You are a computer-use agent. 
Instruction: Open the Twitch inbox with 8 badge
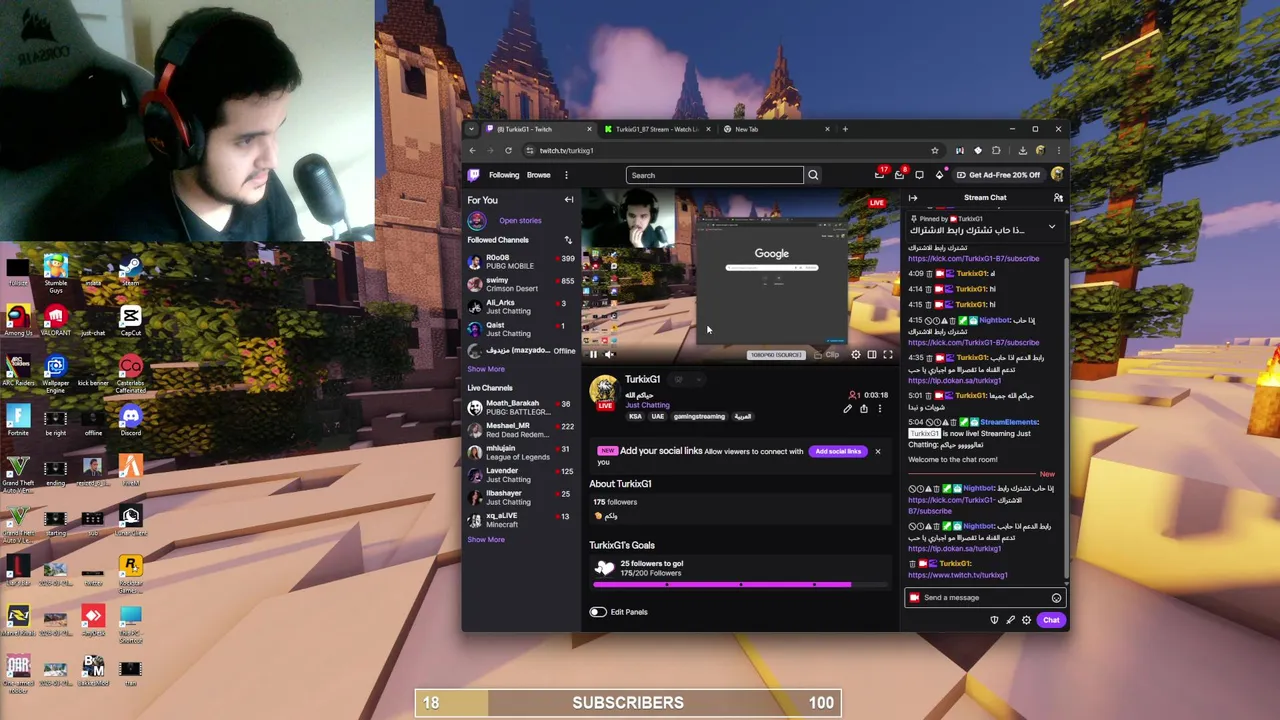click(900, 175)
